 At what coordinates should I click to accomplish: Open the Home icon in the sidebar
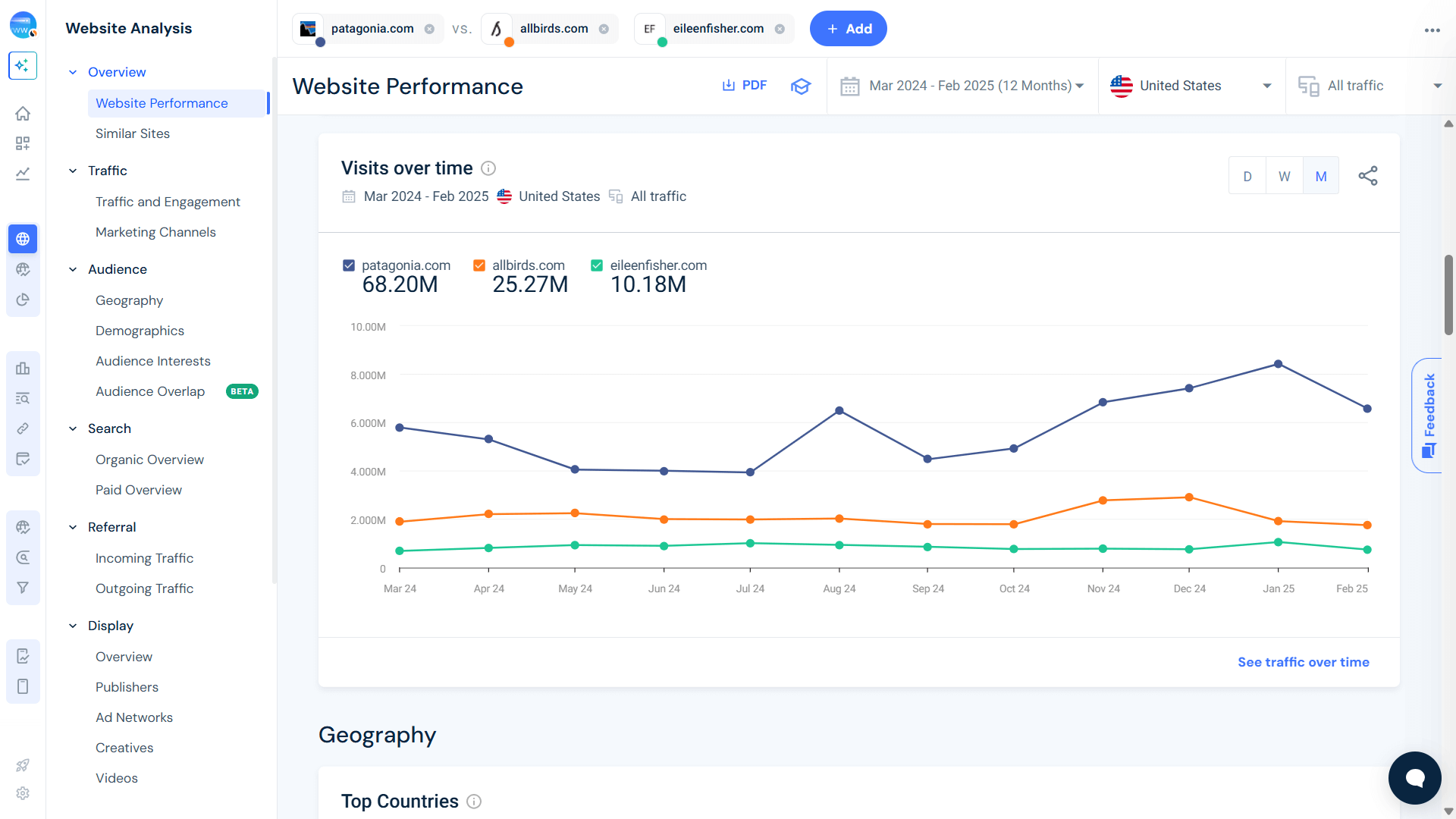pyautogui.click(x=23, y=113)
